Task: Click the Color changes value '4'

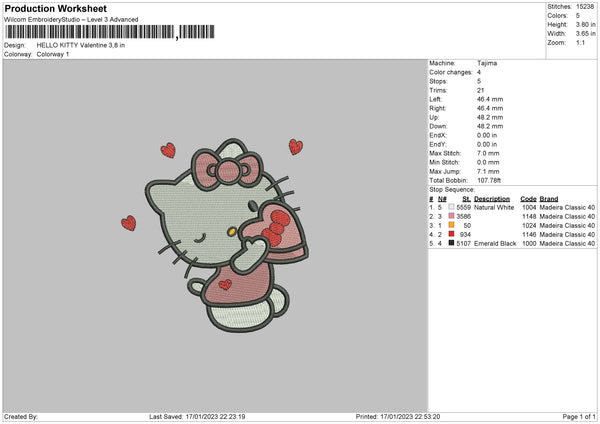Action: 479,72
